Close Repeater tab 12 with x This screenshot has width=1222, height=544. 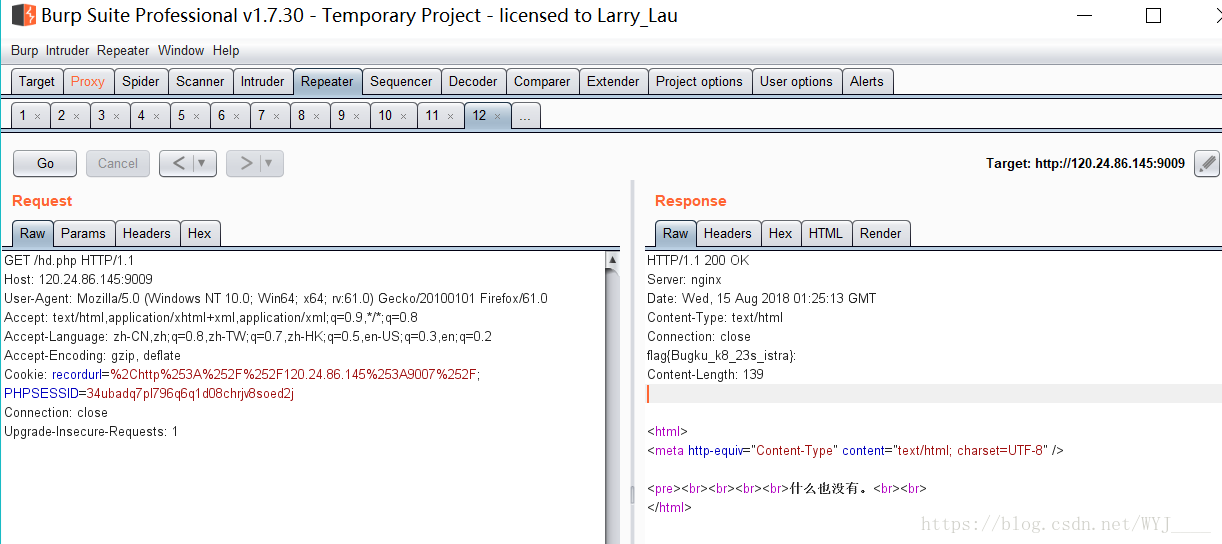497,116
